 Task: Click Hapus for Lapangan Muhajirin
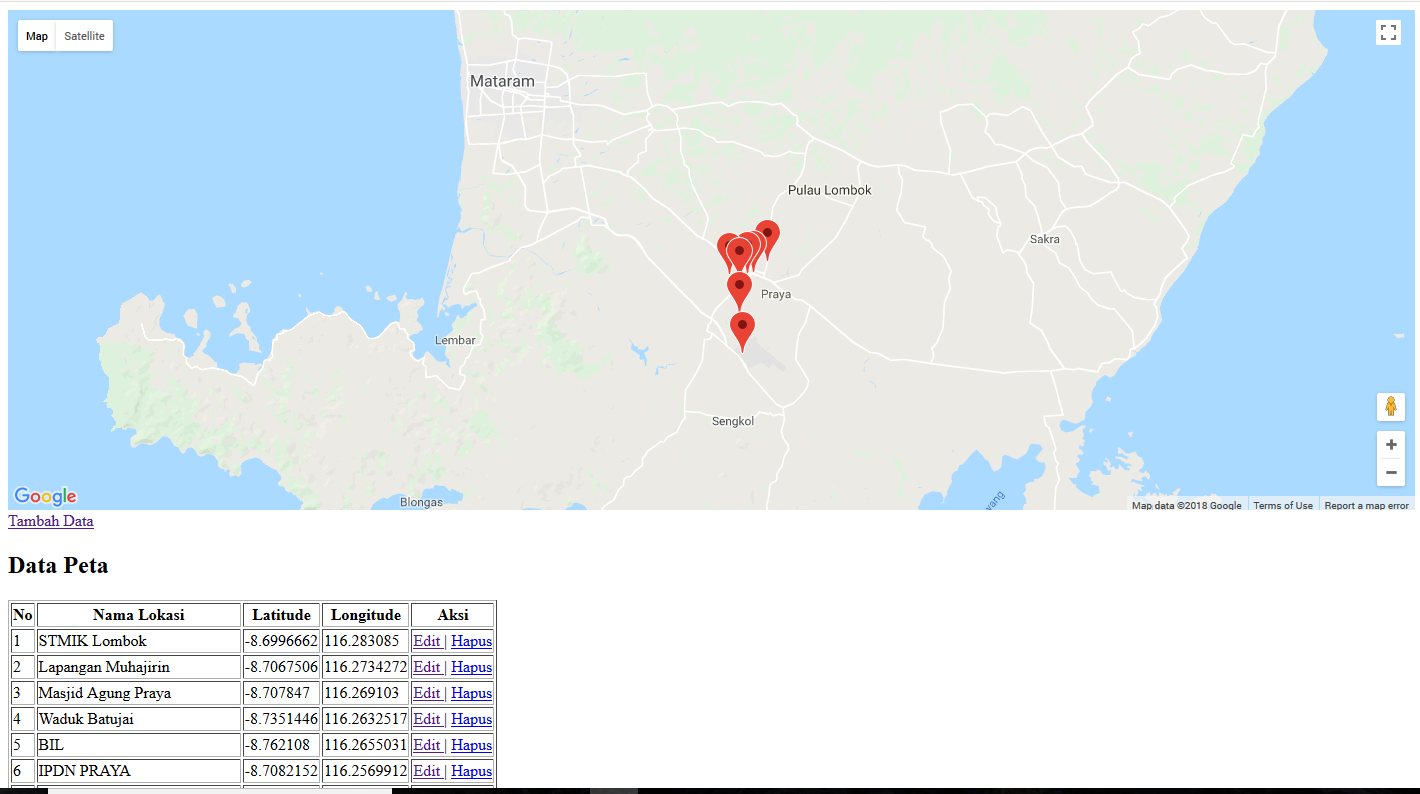tap(471, 667)
